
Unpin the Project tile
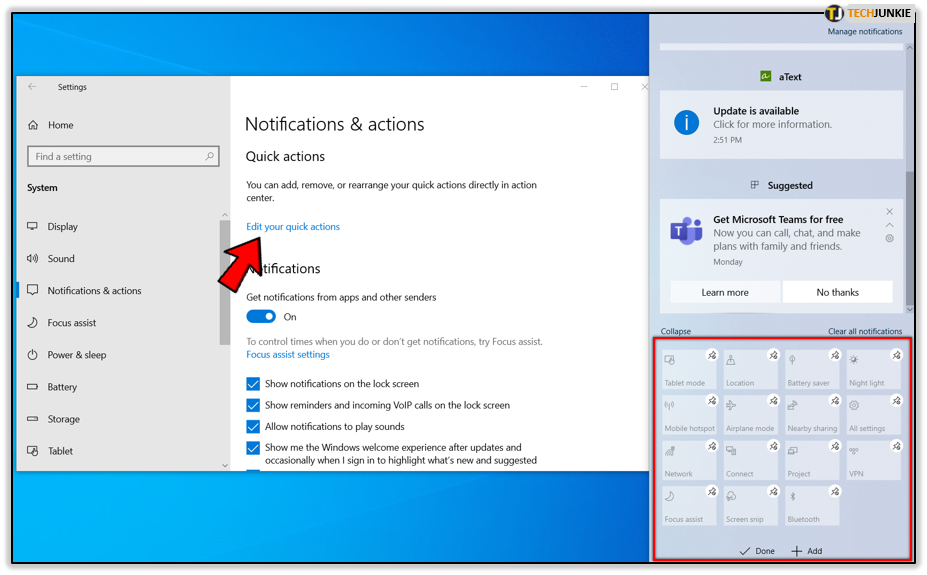835,446
